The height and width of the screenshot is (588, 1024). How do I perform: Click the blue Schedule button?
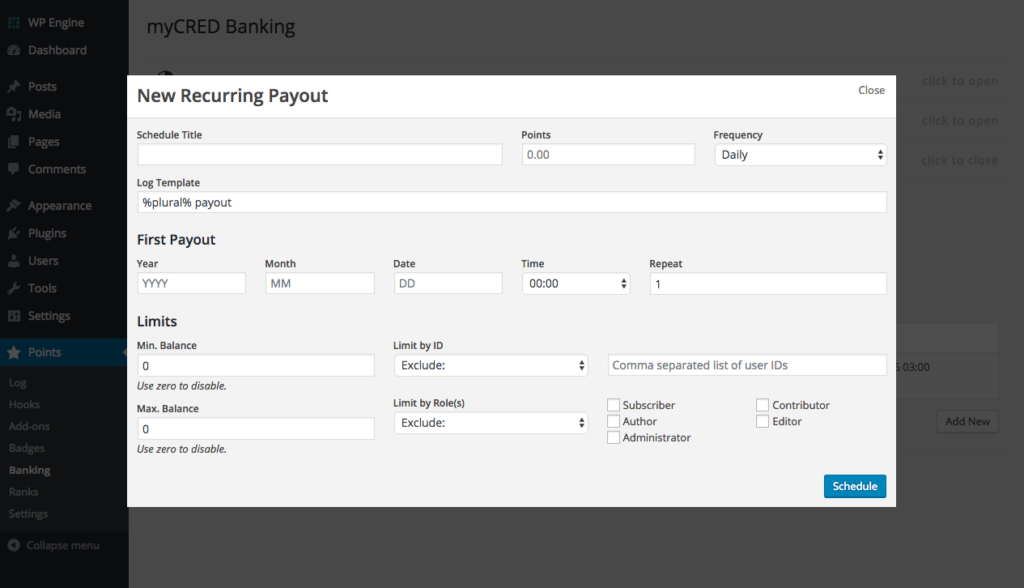[x=854, y=486]
